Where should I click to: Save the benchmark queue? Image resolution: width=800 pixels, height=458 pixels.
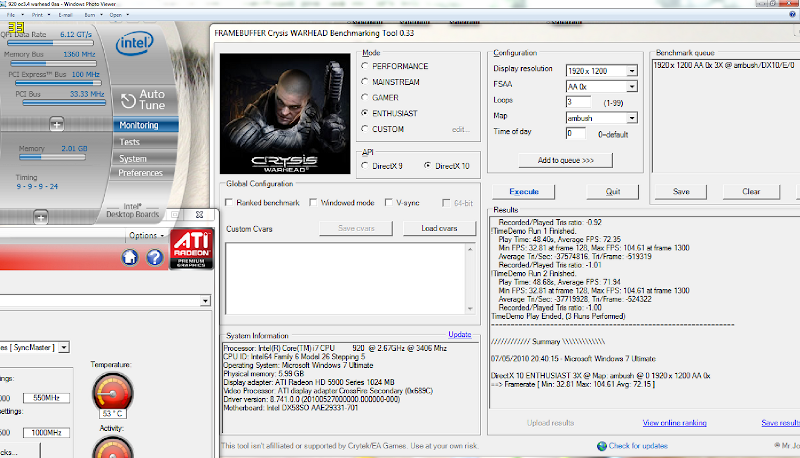(x=681, y=192)
